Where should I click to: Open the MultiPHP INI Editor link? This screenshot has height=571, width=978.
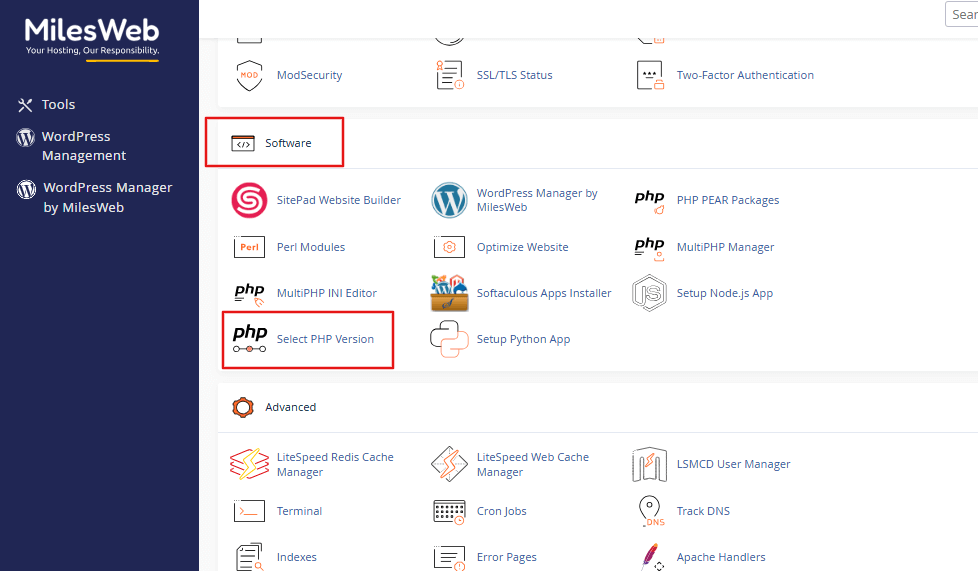coord(326,293)
